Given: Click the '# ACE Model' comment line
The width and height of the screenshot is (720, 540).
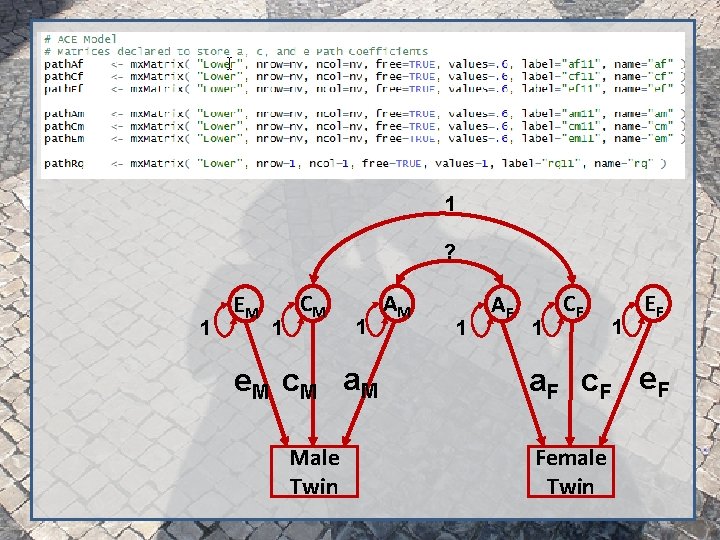Looking at the screenshot, I should pos(80,39).
